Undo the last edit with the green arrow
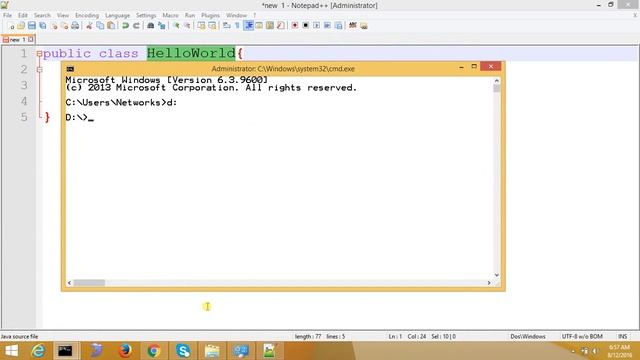The image size is (640, 360). pos(125,26)
